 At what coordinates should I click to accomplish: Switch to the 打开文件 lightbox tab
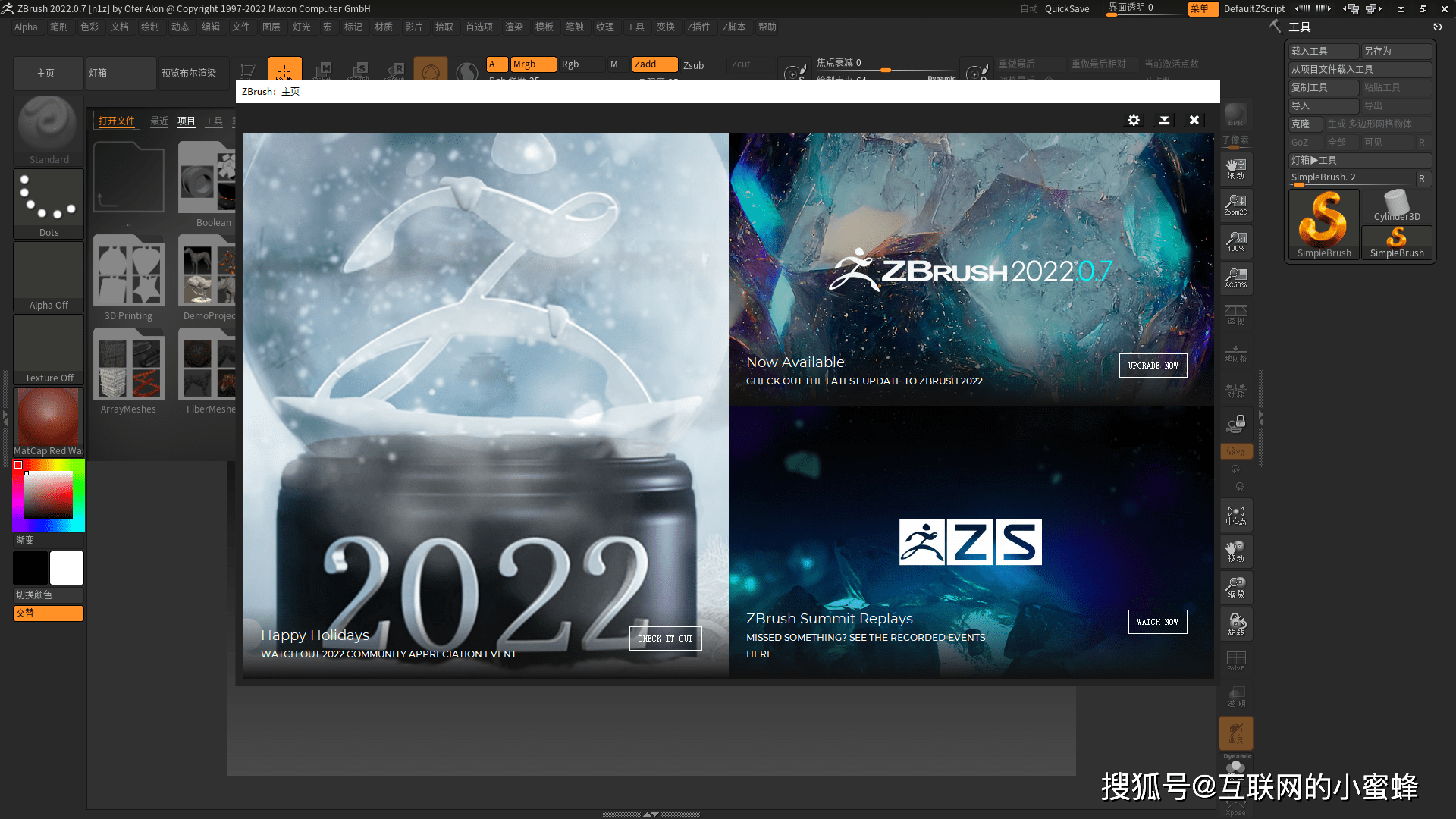pos(116,121)
